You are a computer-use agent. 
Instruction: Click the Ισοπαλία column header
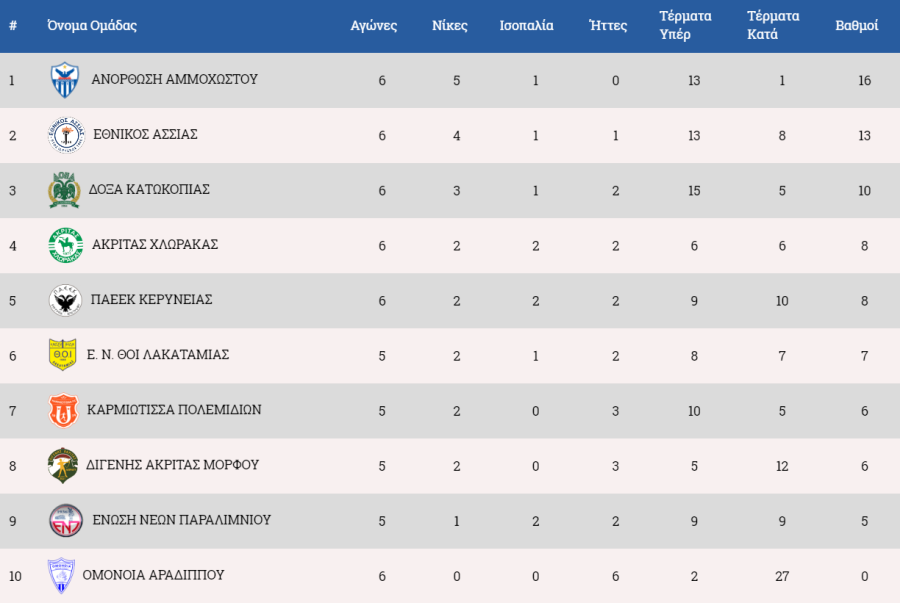pyautogui.click(x=526, y=26)
